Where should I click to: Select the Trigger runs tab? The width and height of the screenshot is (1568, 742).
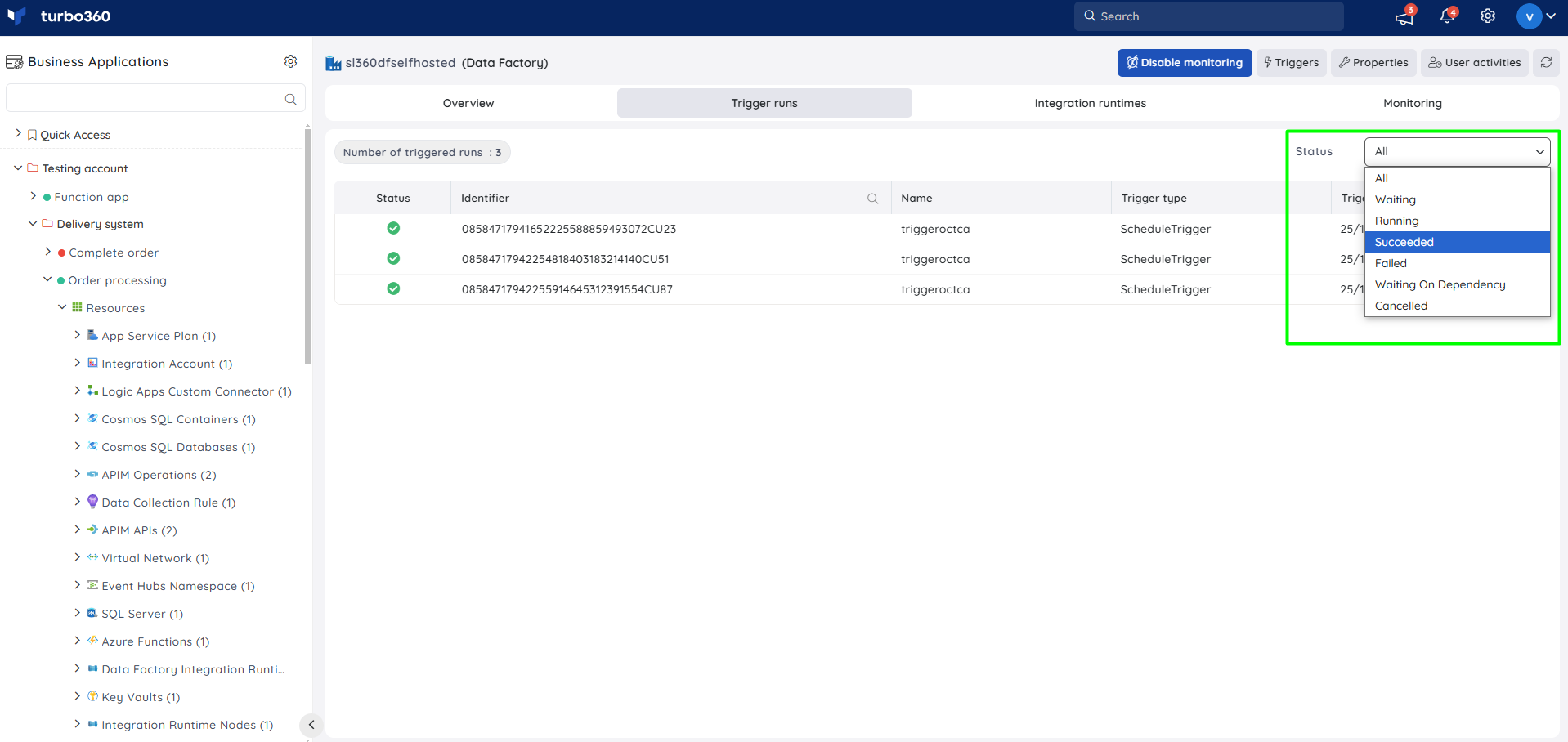click(764, 103)
